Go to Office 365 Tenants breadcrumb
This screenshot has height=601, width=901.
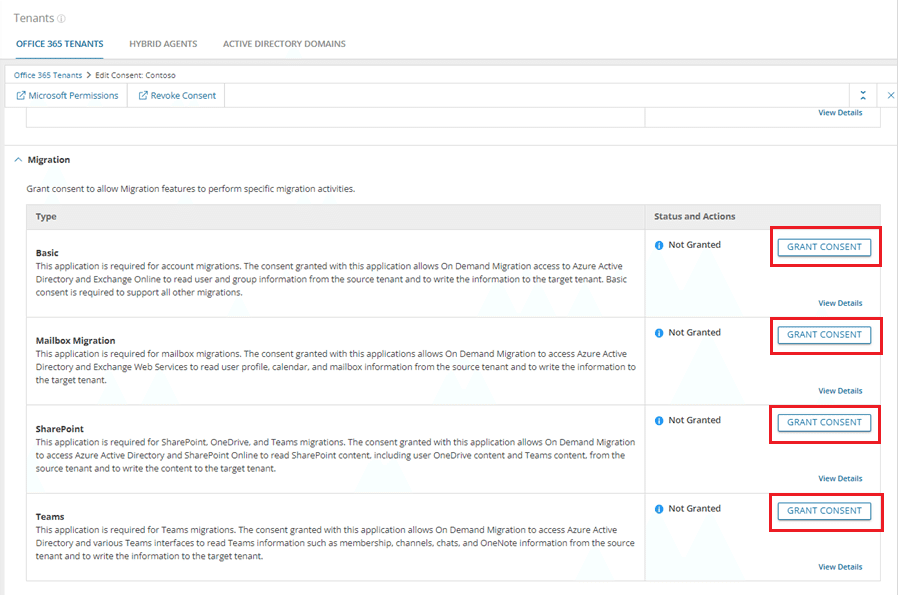pos(48,75)
